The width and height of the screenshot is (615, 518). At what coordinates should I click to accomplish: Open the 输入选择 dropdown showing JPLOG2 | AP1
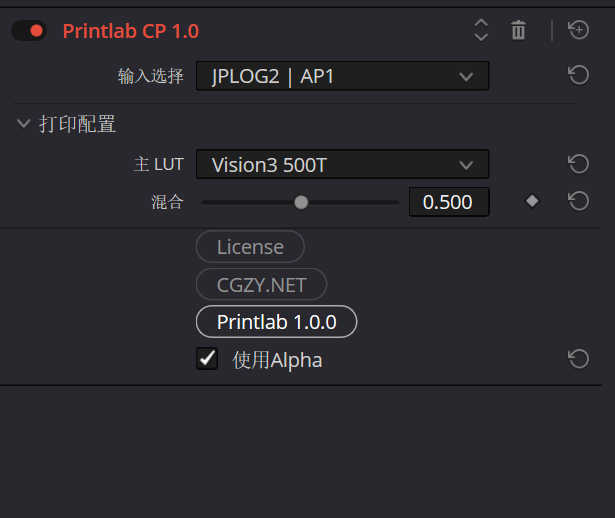342,76
